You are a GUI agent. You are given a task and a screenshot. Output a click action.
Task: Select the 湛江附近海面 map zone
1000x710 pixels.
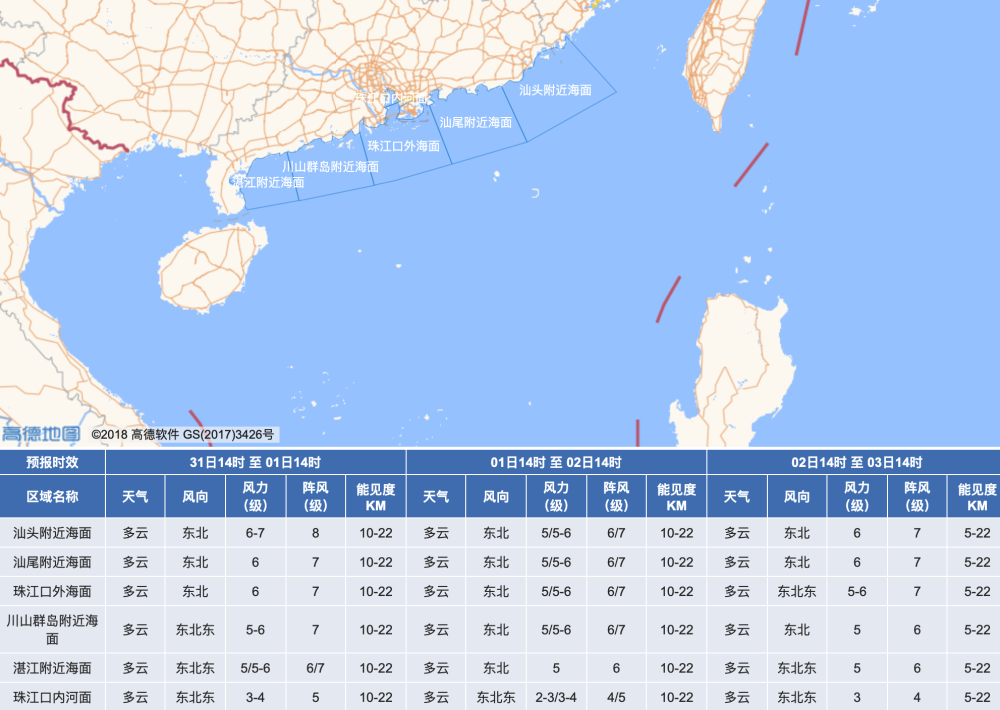click(x=268, y=182)
